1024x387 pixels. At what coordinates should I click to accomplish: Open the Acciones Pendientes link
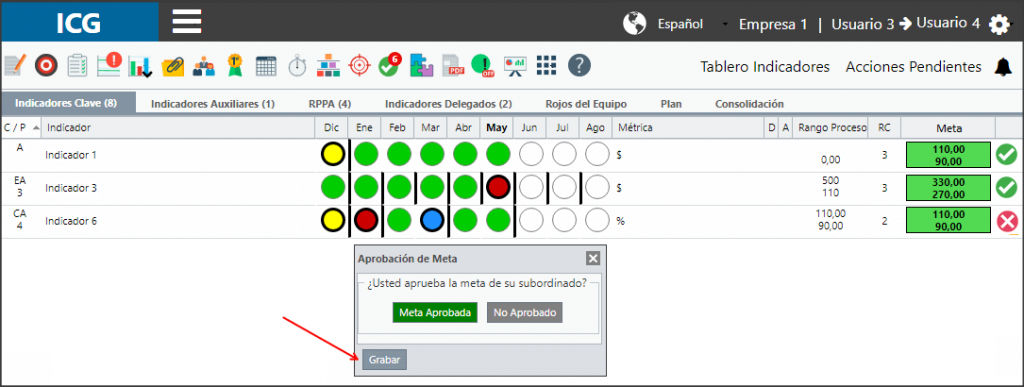(x=913, y=67)
